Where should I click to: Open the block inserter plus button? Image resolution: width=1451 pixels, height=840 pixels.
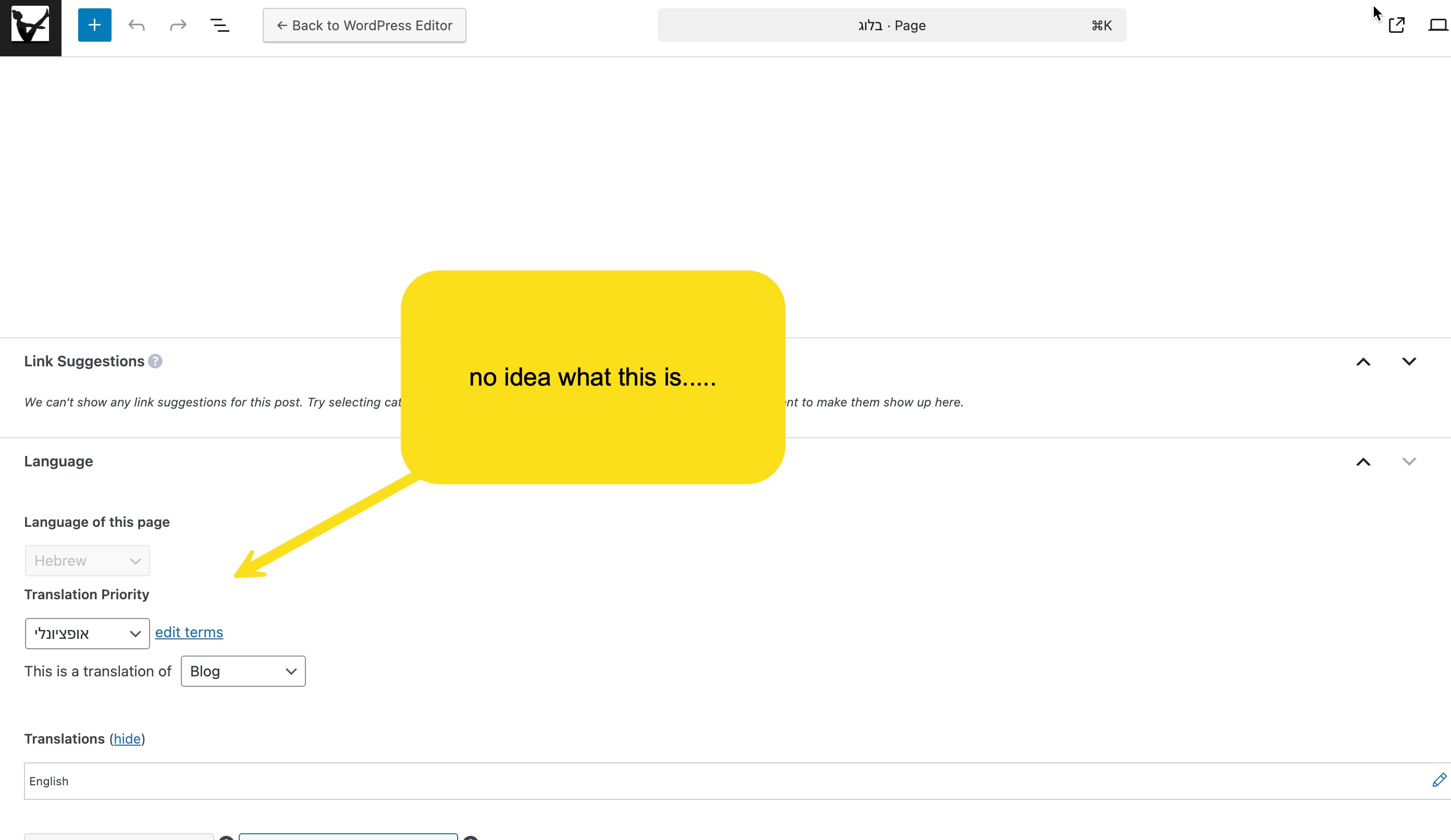click(x=94, y=26)
